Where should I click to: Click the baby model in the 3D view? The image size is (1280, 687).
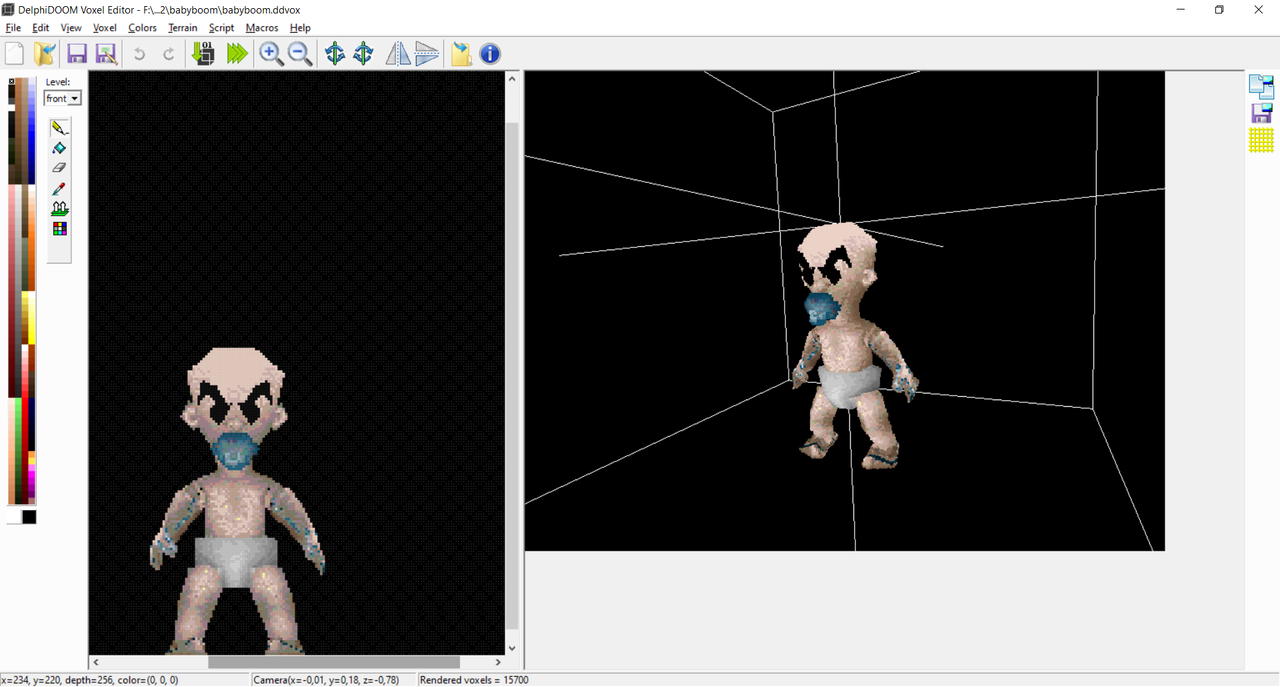[x=851, y=345]
